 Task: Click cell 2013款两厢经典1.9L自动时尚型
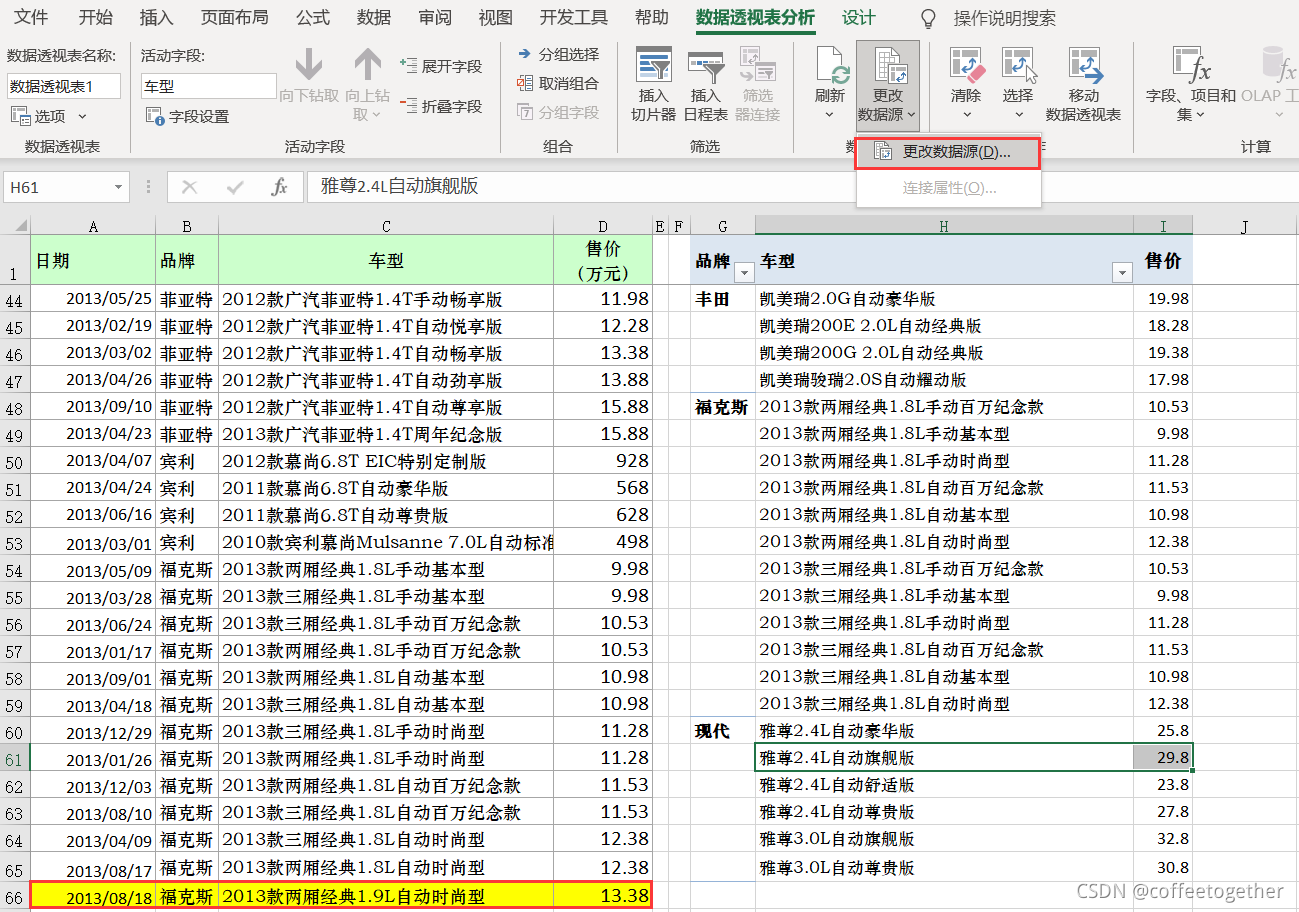click(386, 896)
